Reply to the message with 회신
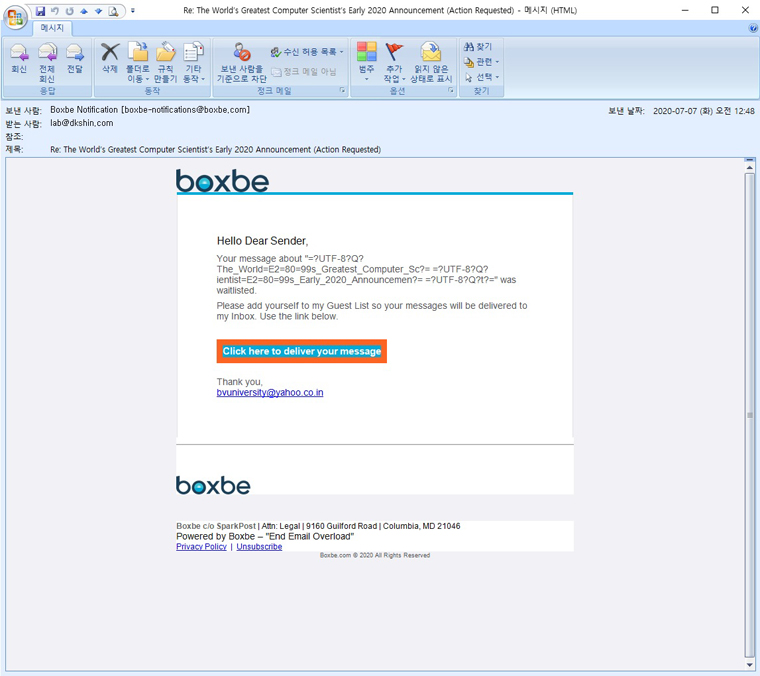Screen dimensions: 760x676 pyautogui.click(x=19, y=58)
